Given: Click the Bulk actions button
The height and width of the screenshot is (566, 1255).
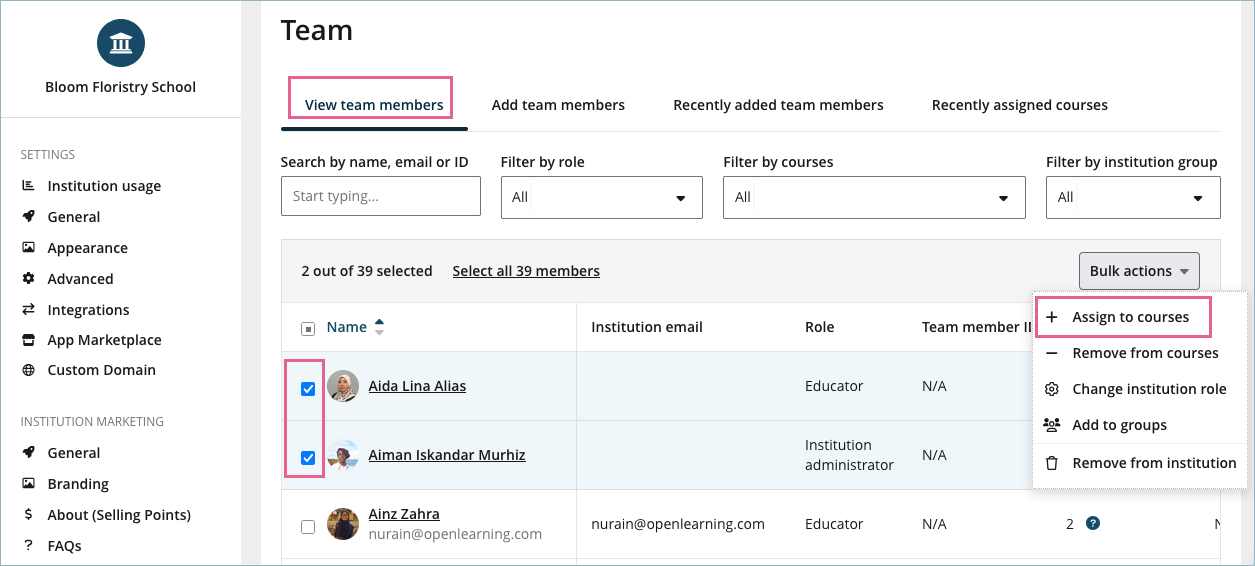Looking at the screenshot, I should [1138, 271].
